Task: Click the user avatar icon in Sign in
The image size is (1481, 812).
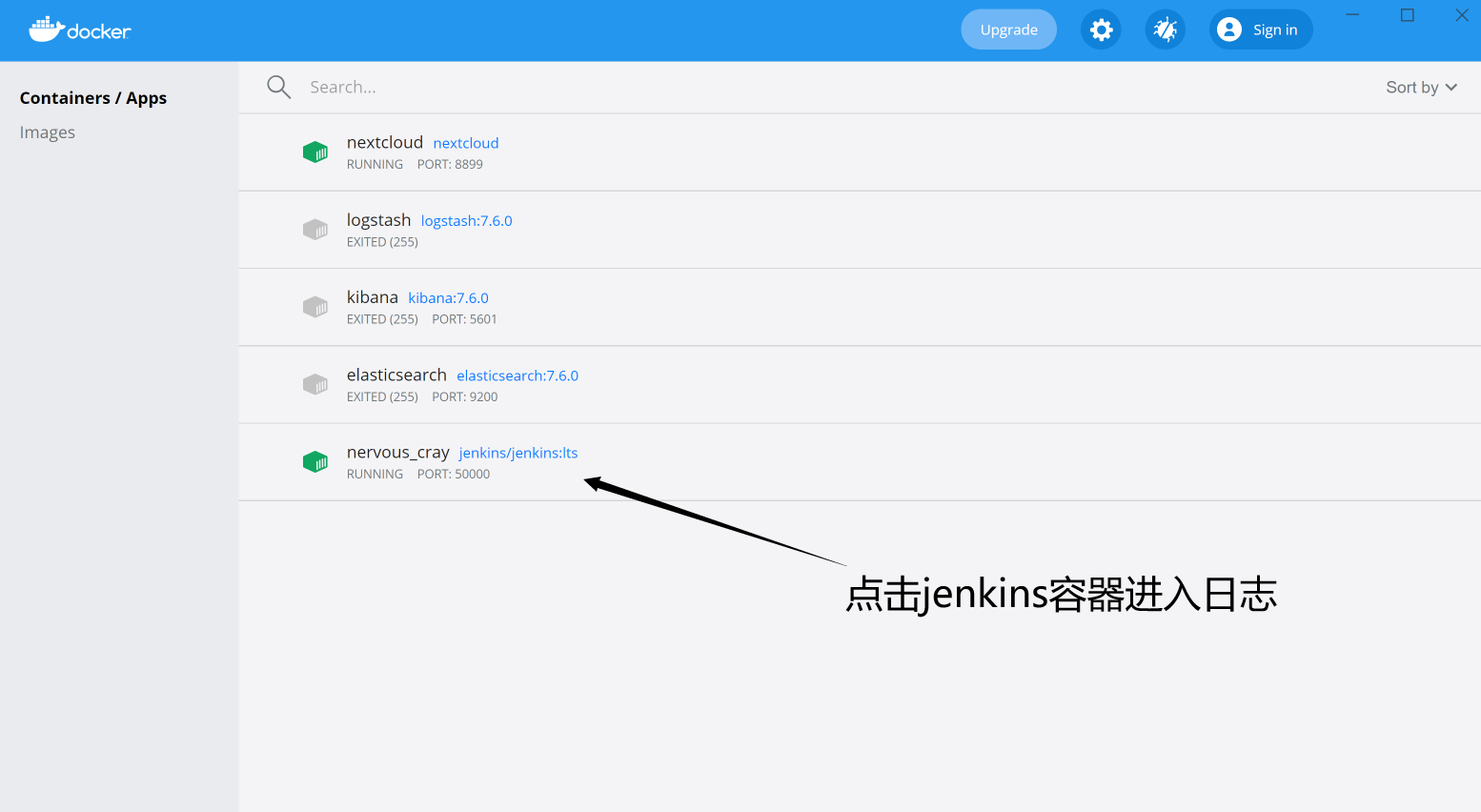Action: (1229, 30)
